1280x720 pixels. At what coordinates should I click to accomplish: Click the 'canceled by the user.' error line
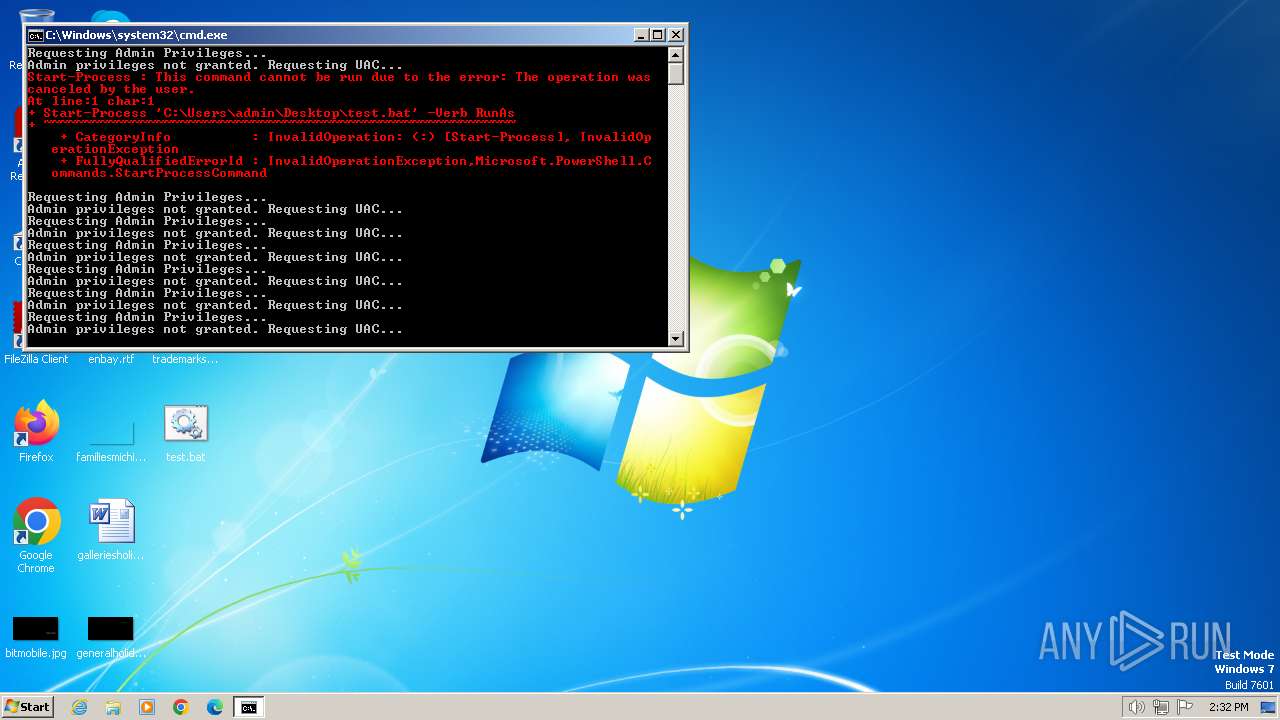pos(110,89)
